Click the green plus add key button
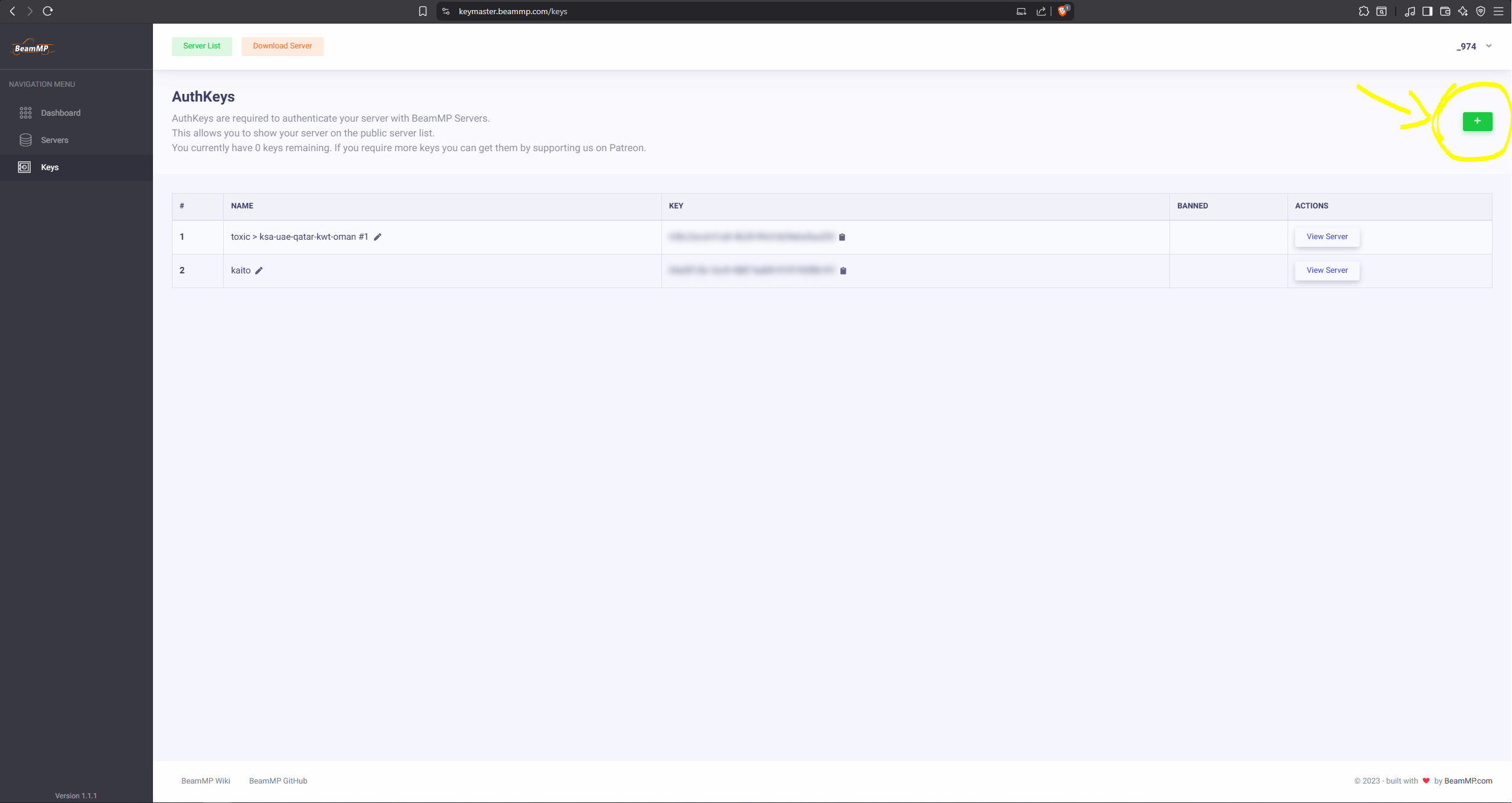This screenshot has height=803, width=1512. click(x=1477, y=121)
